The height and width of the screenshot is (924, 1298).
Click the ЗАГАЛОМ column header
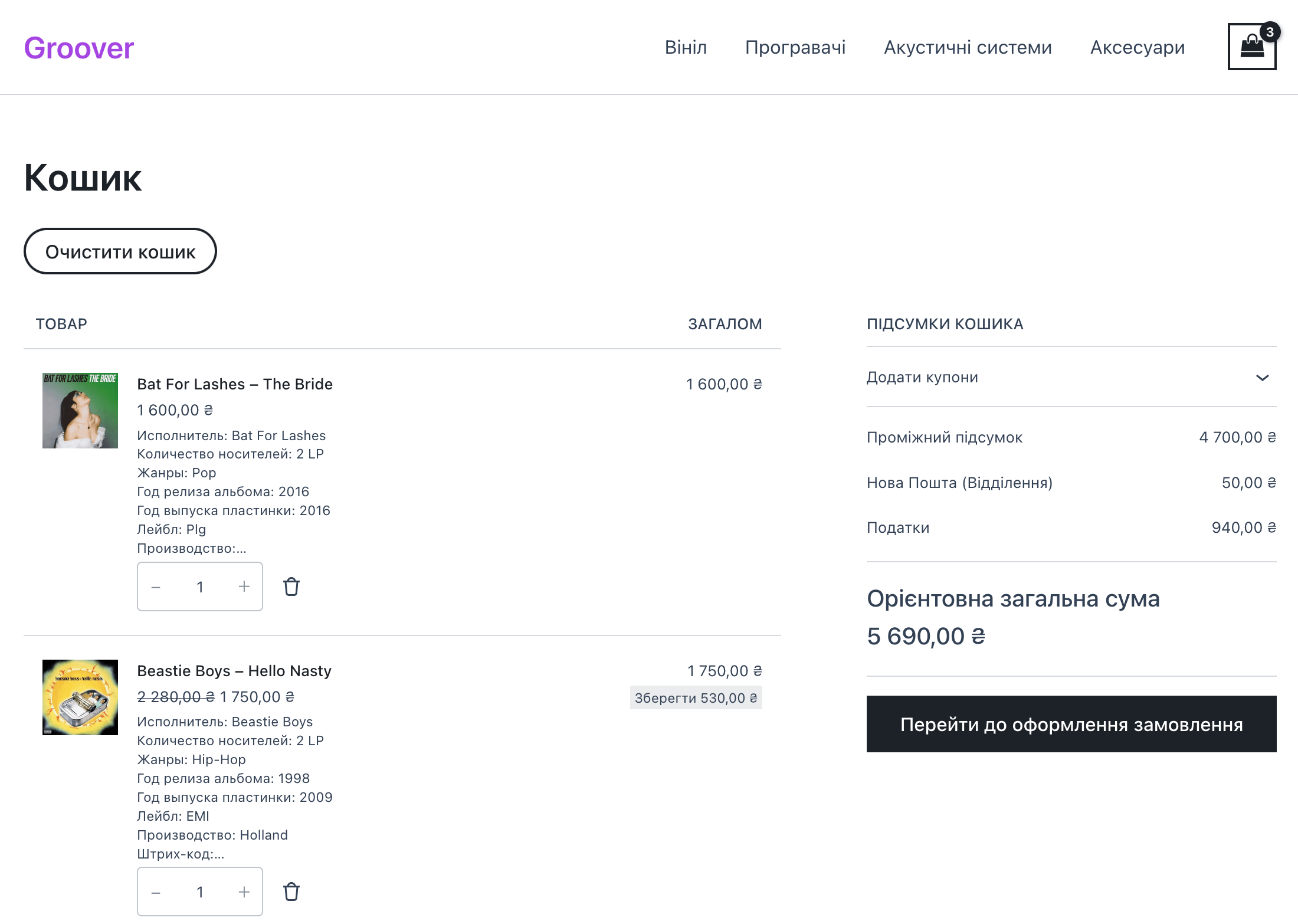click(725, 324)
